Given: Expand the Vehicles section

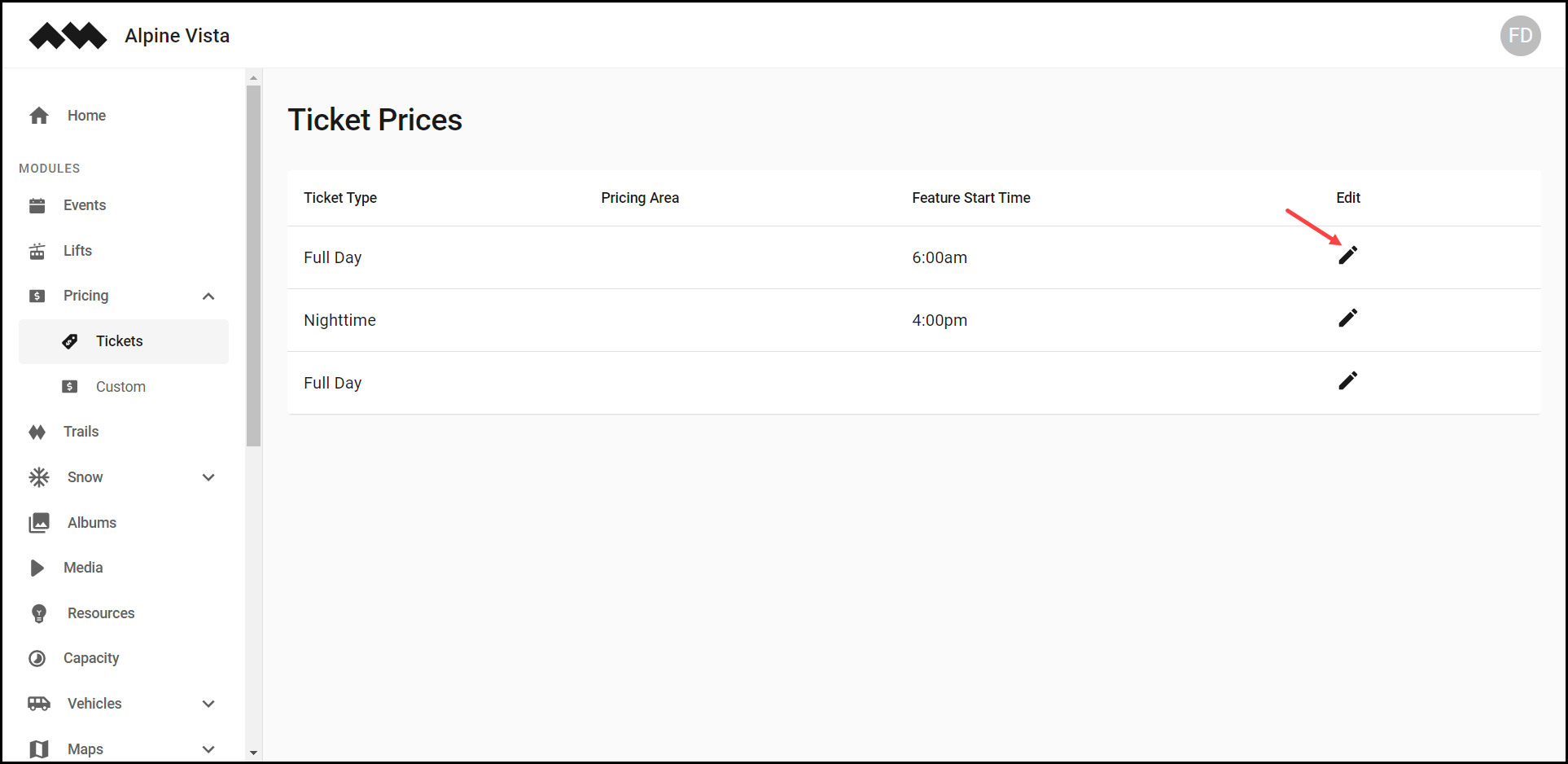Looking at the screenshot, I should (x=208, y=703).
